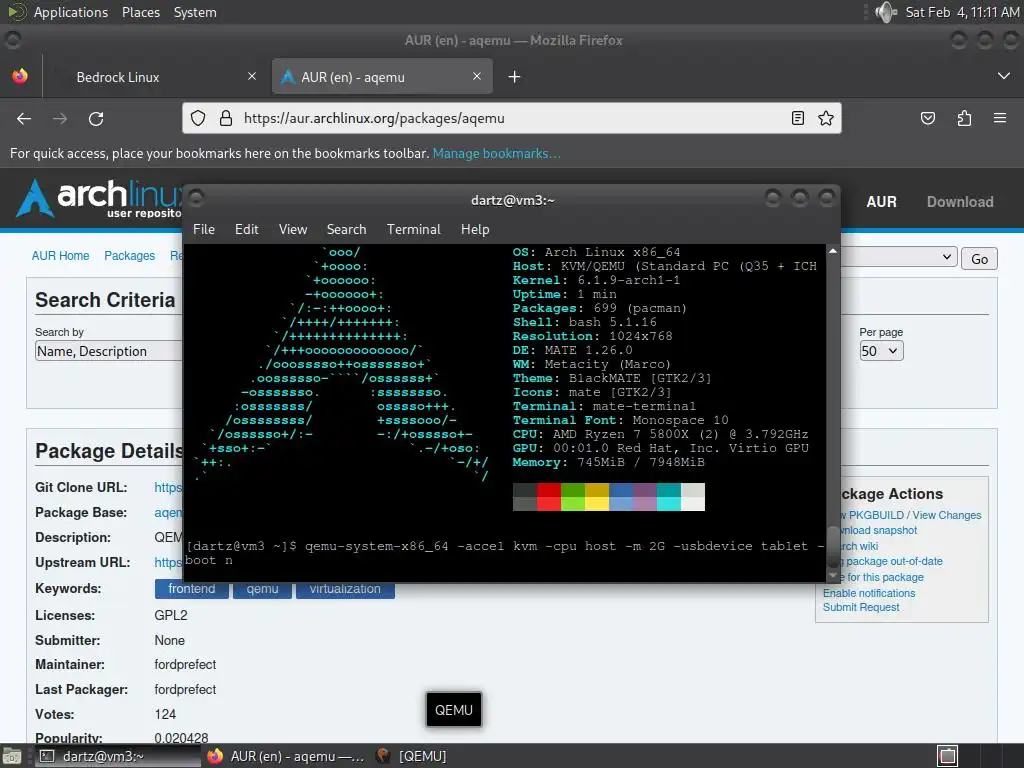Click the terminal window menu button in titlebar

pyautogui.click(x=197, y=197)
